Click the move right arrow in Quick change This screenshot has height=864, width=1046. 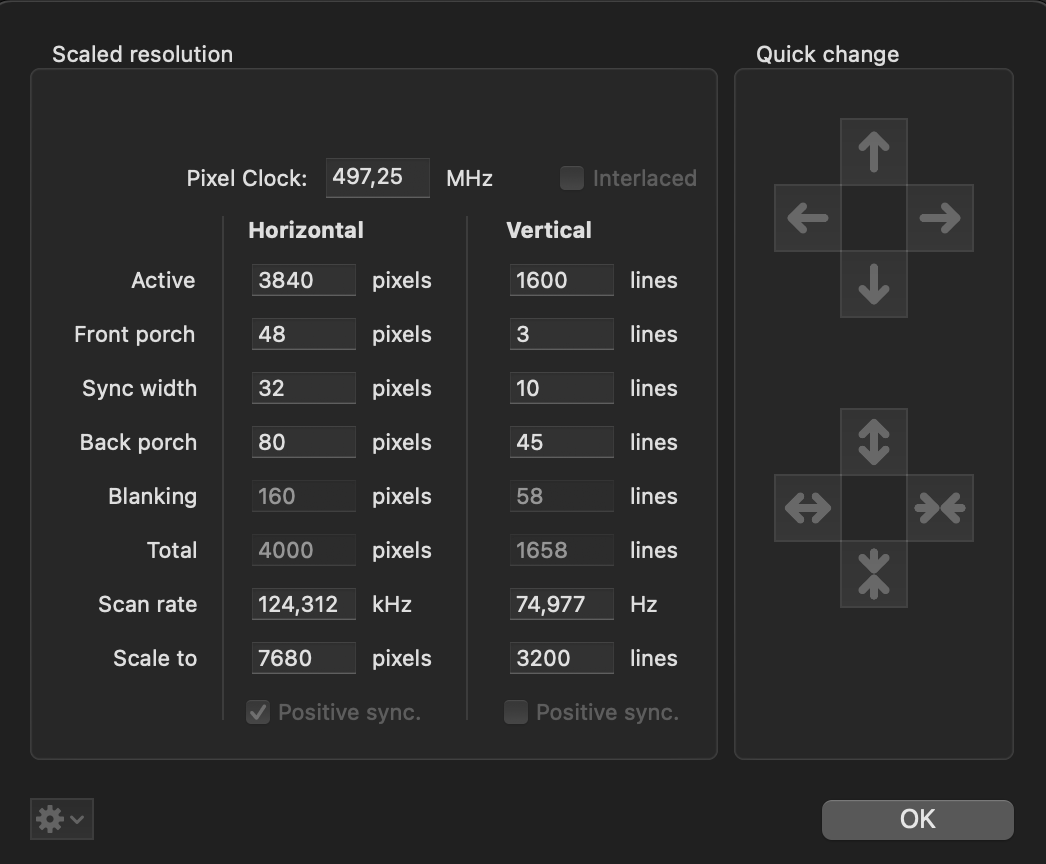pyautogui.click(x=940, y=218)
